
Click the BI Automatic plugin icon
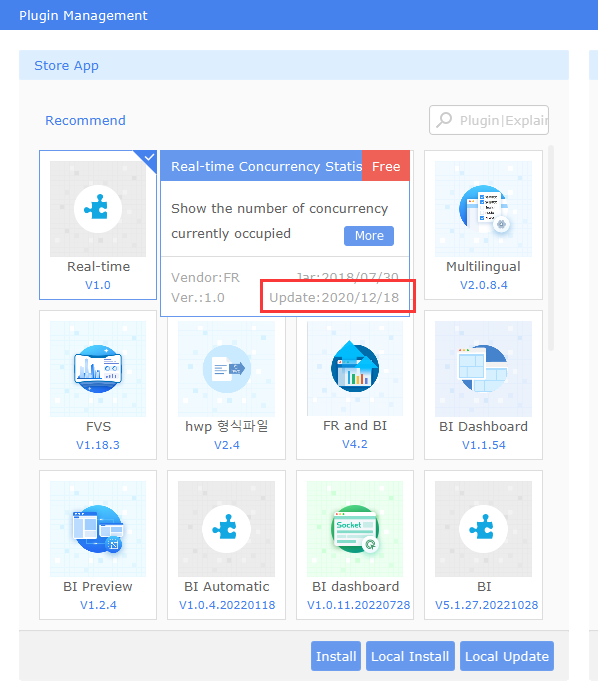[x=226, y=529]
